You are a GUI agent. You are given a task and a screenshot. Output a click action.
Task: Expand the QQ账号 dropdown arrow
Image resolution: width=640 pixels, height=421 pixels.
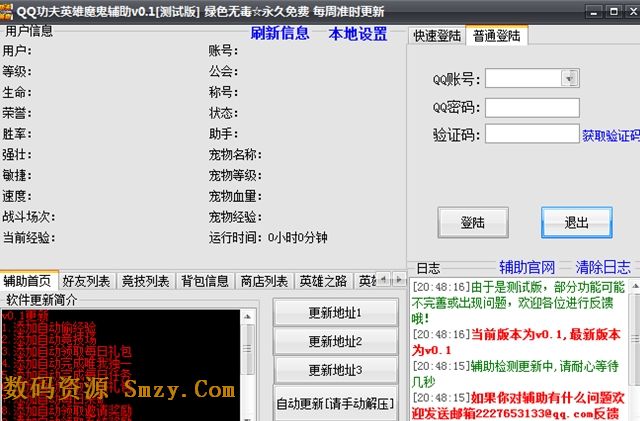coord(570,78)
